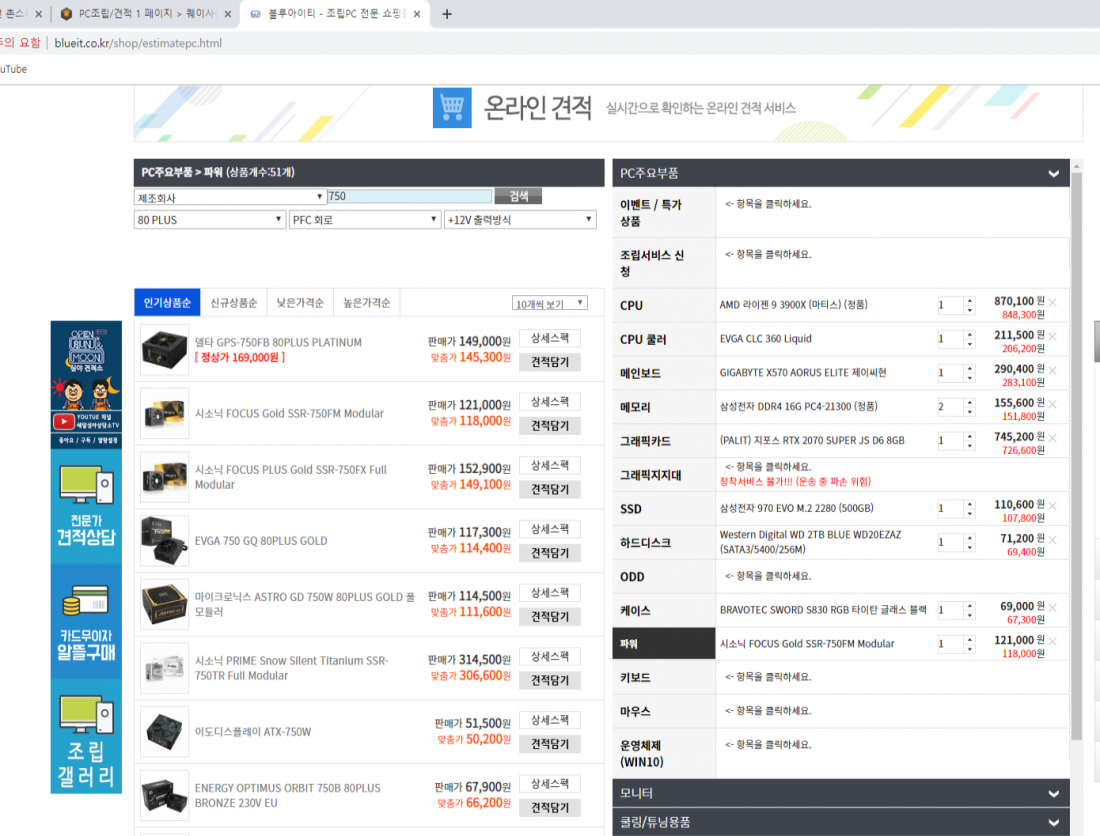Select the 운영체제 (WIN10) category row
The image size is (1100, 836).
(840, 753)
